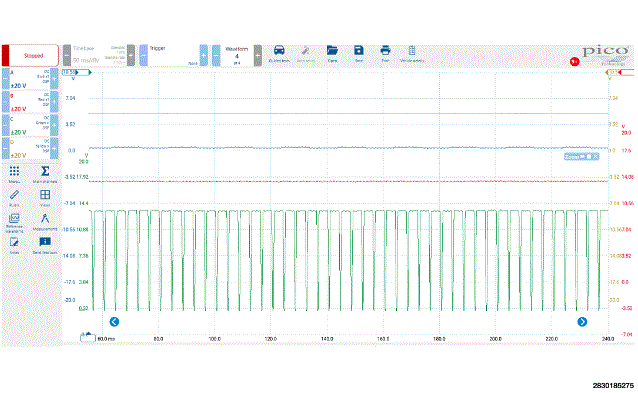
Task: Open the Waveform buffer navigator
Action: tap(237, 55)
